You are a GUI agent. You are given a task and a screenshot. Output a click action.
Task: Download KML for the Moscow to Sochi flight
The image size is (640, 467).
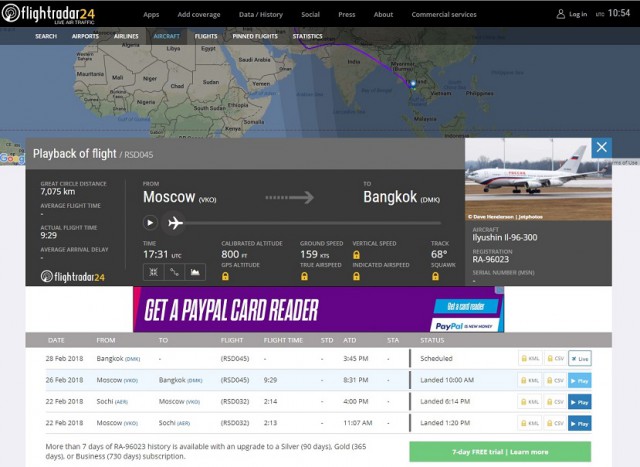click(x=530, y=423)
